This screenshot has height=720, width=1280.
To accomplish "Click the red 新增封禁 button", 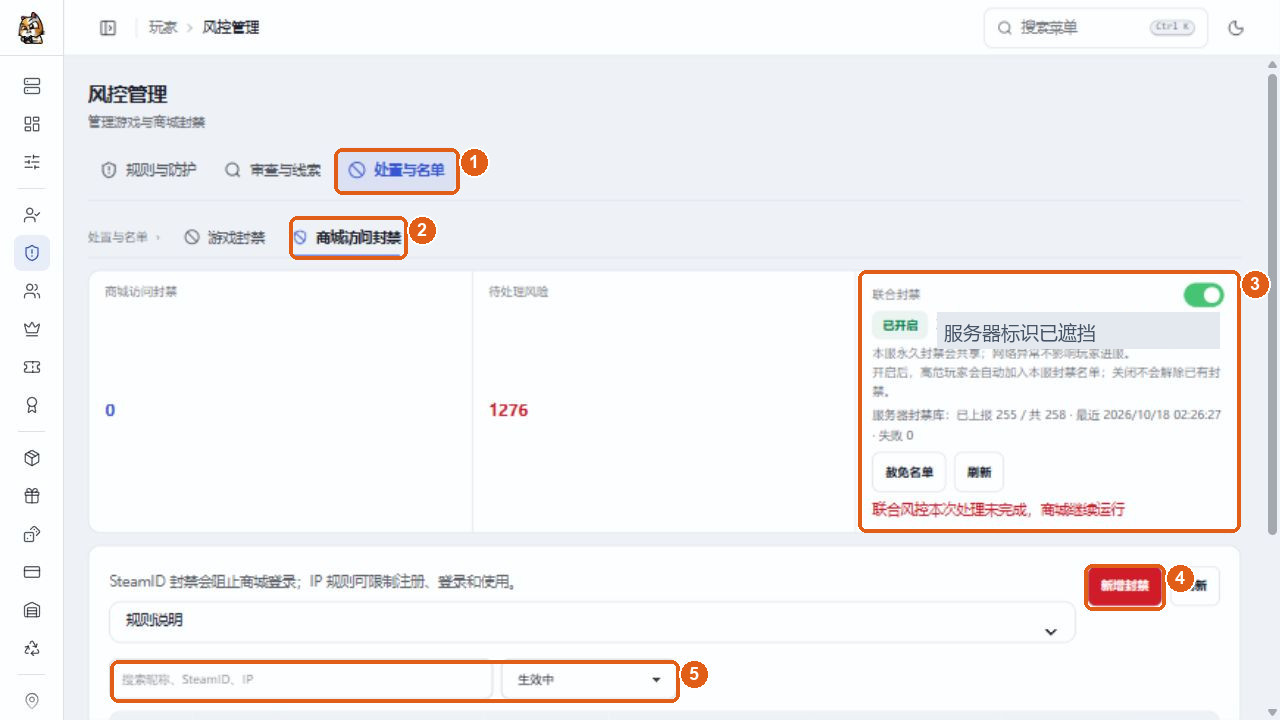I will tap(1125, 586).
